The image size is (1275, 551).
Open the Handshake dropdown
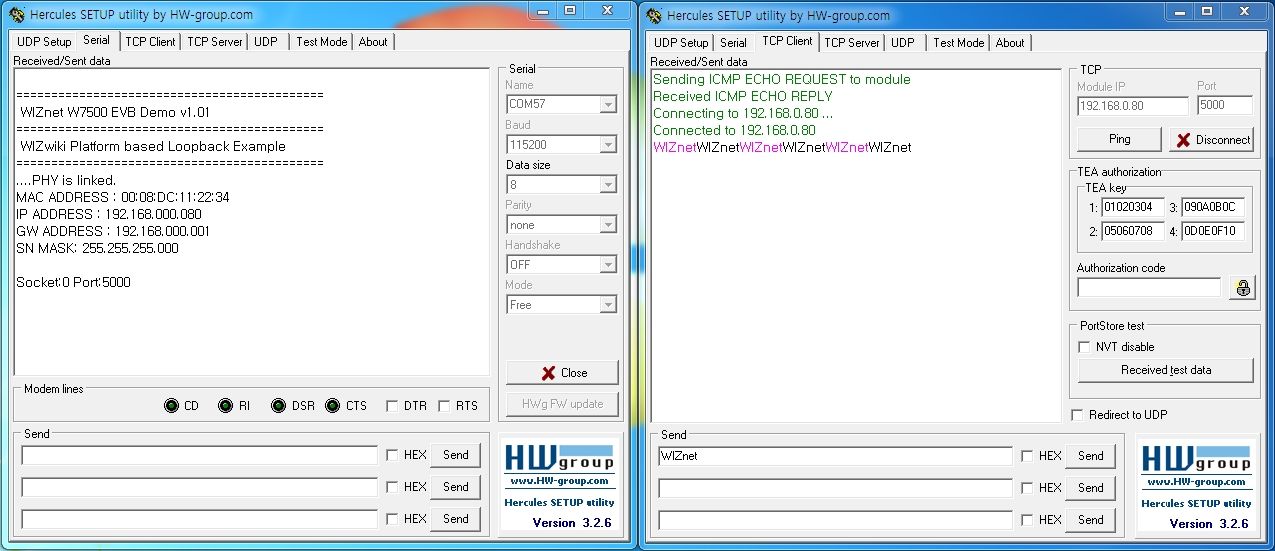[x=607, y=265]
